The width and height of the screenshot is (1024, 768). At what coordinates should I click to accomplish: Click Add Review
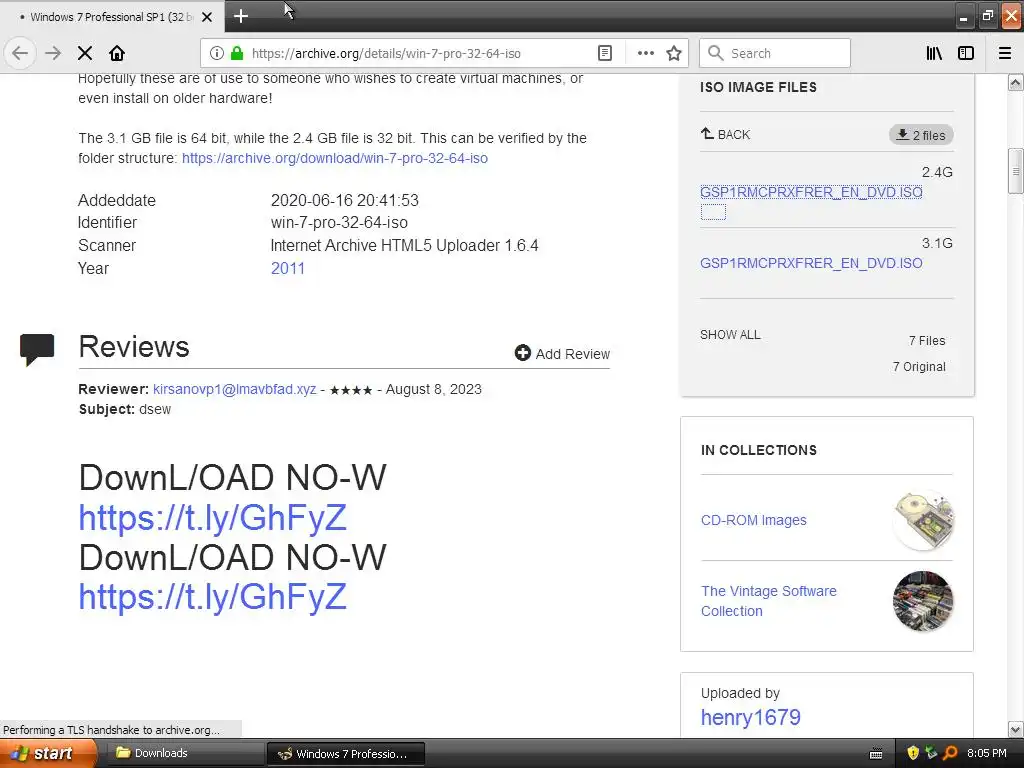(562, 353)
